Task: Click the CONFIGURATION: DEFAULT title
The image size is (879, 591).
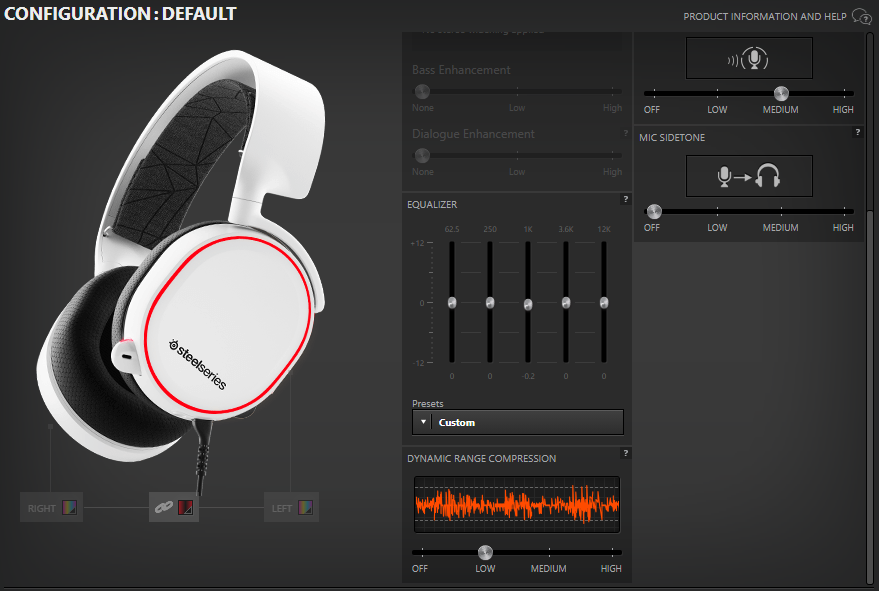Action: pos(120,13)
